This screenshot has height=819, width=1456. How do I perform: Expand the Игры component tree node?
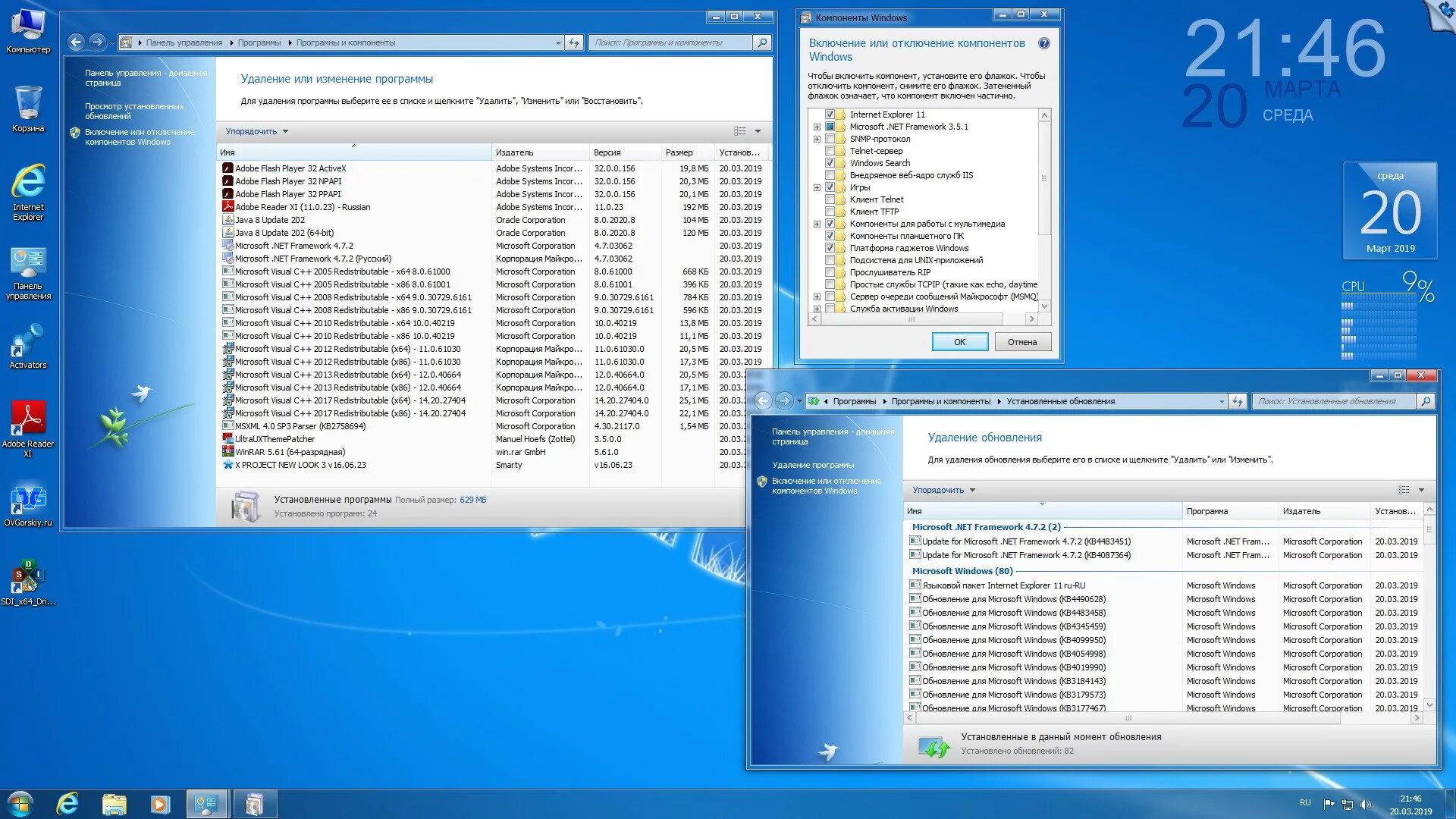[817, 187]
